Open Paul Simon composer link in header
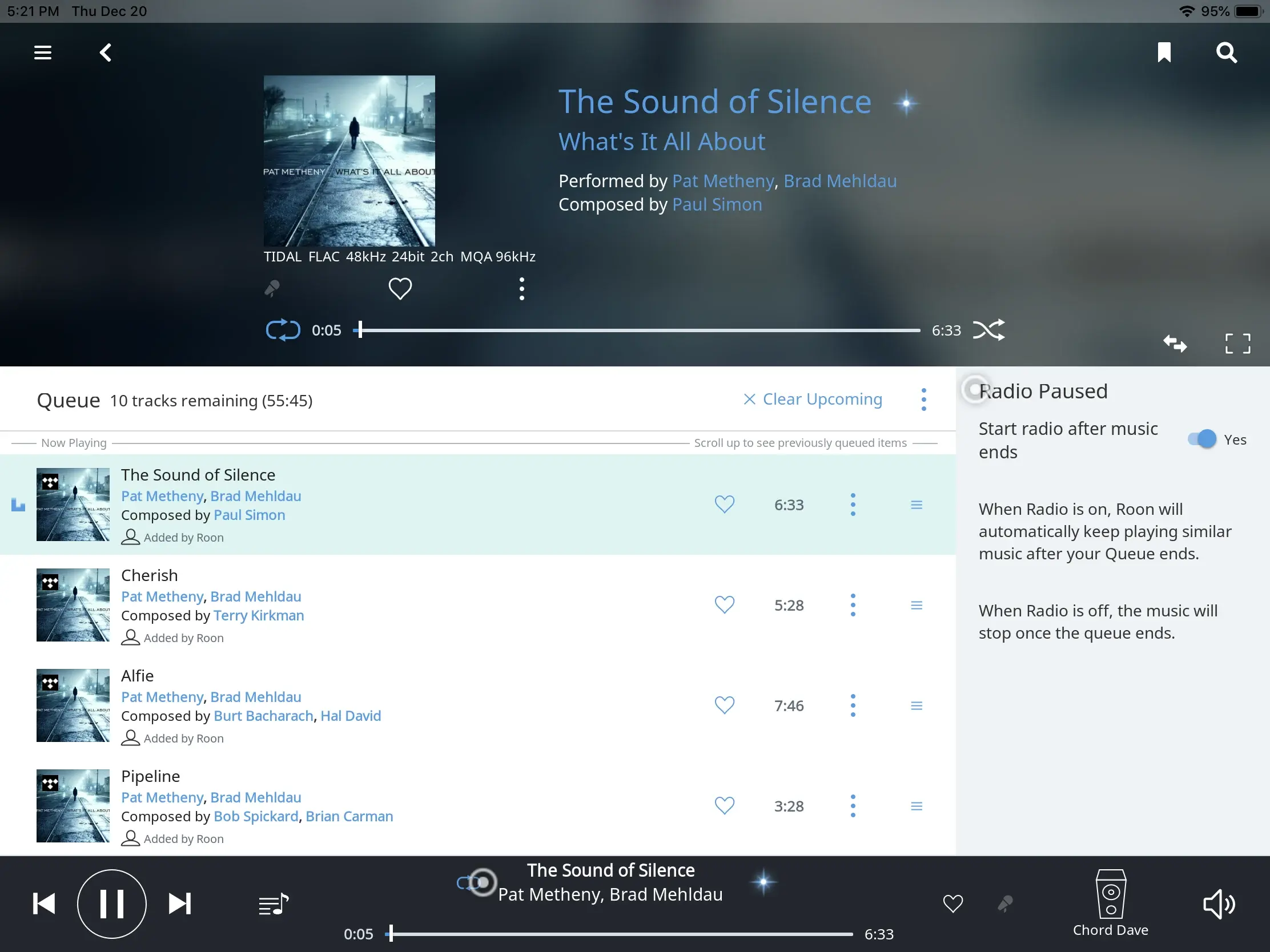Viewport: 1270px width, 952px height. [717, 205]
